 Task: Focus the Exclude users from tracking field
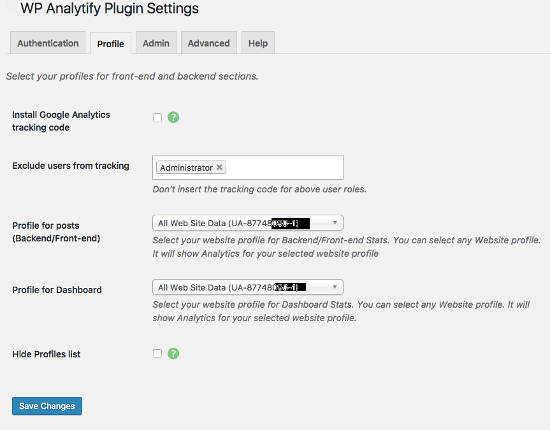pos(248,167)
